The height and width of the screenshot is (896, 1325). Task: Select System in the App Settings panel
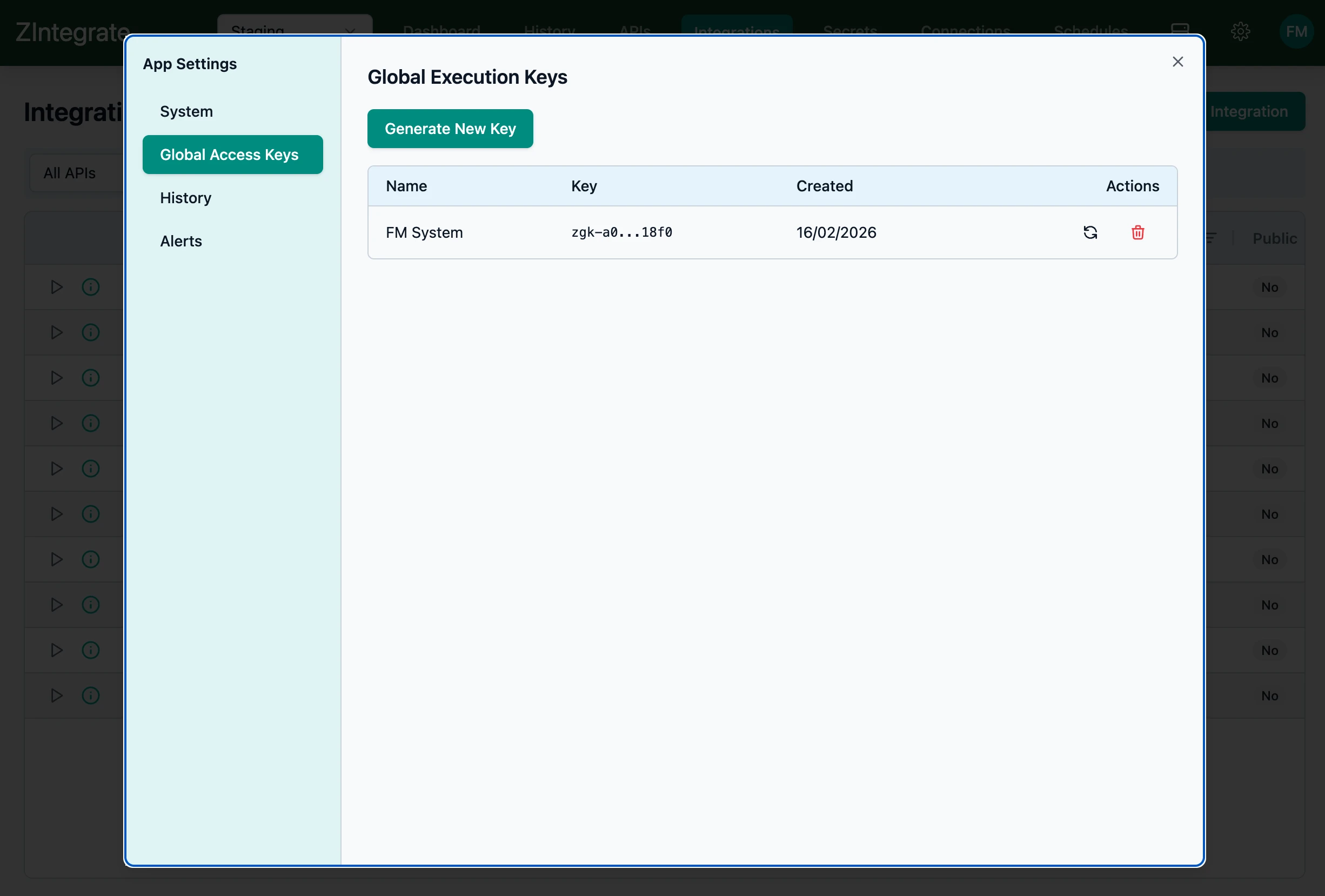coord(186,111)
